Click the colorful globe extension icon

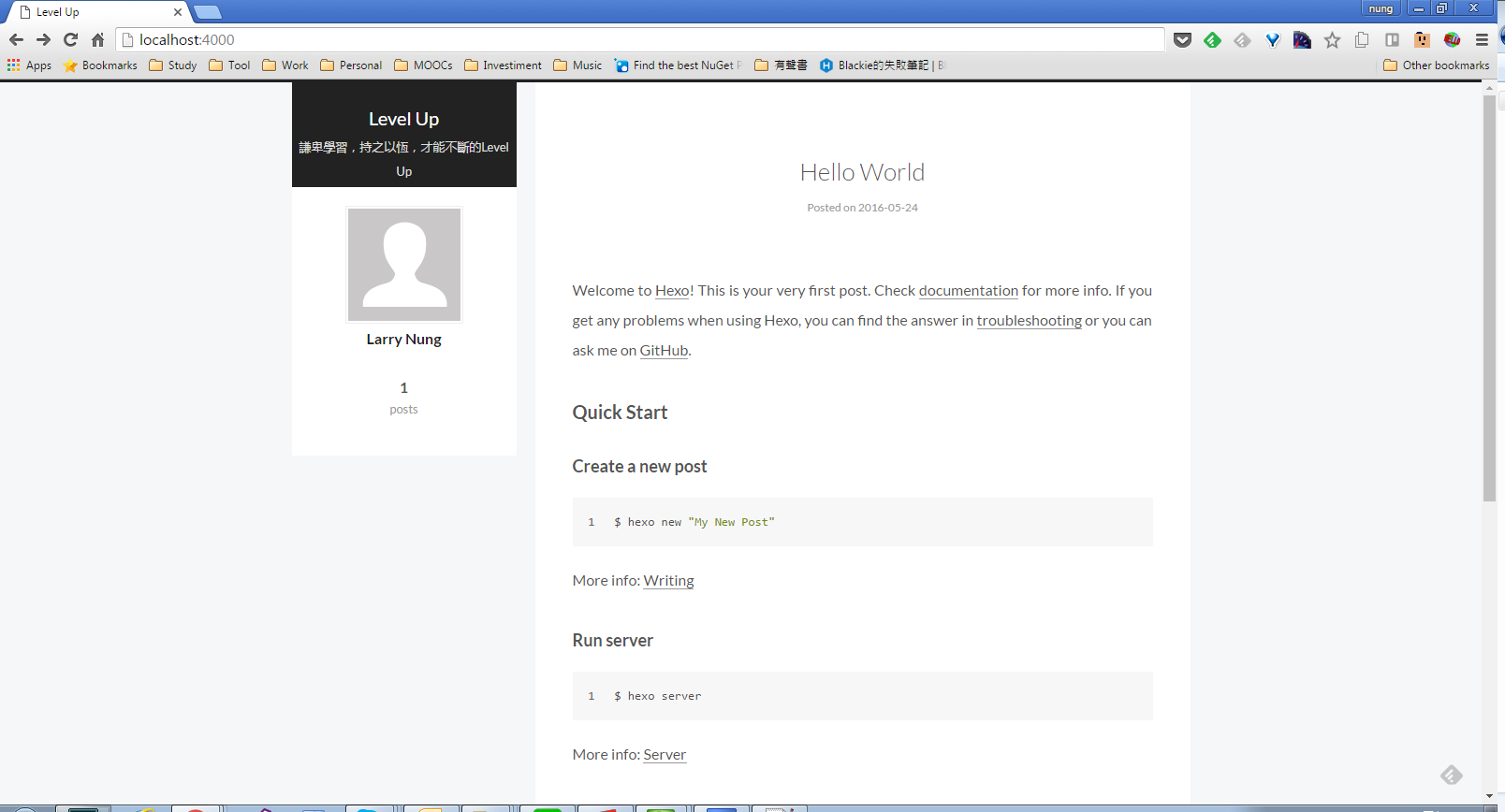point(1452,39)
